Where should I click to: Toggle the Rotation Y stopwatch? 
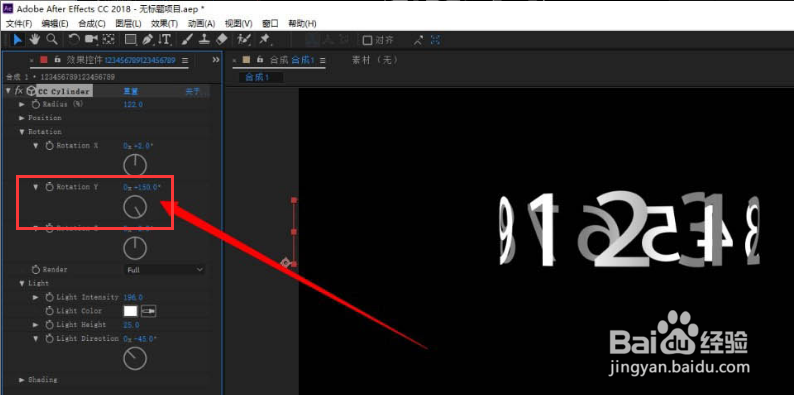pyautogui.click(x=49, y=187)
